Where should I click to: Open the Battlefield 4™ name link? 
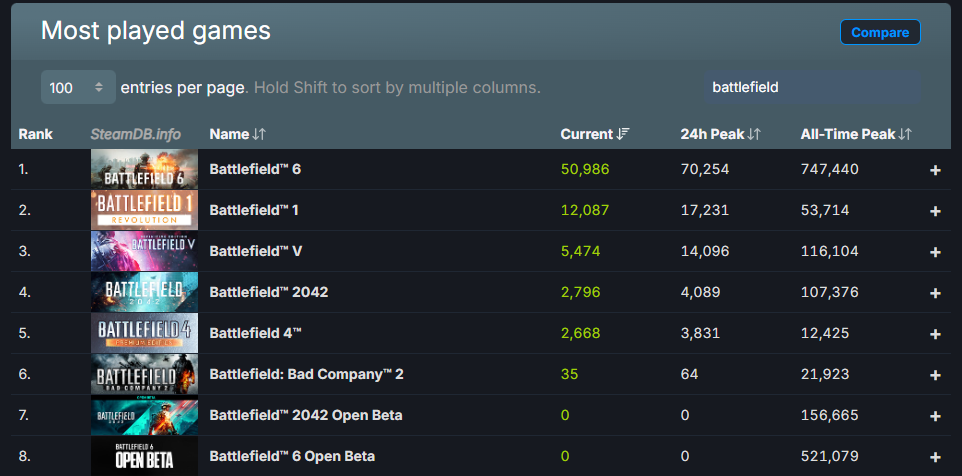(x=255, y=333)
